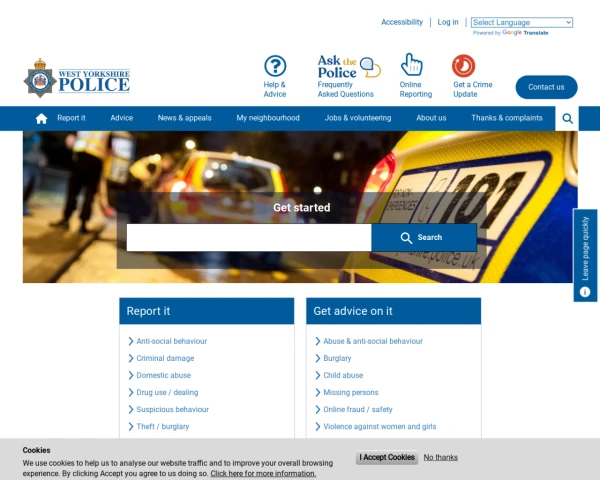Open News & appeals menu item

point(184,118)
